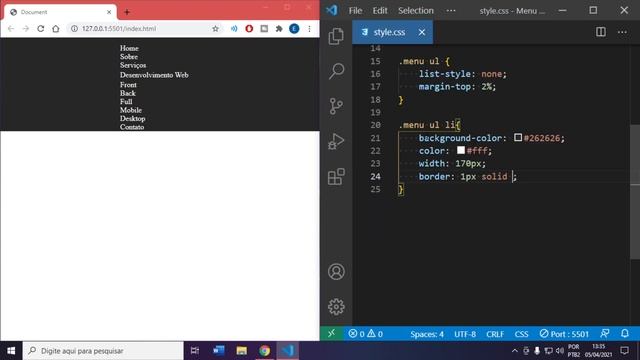Open the File menu
This screenshot has width=640, height=360.
coord(355,11)
